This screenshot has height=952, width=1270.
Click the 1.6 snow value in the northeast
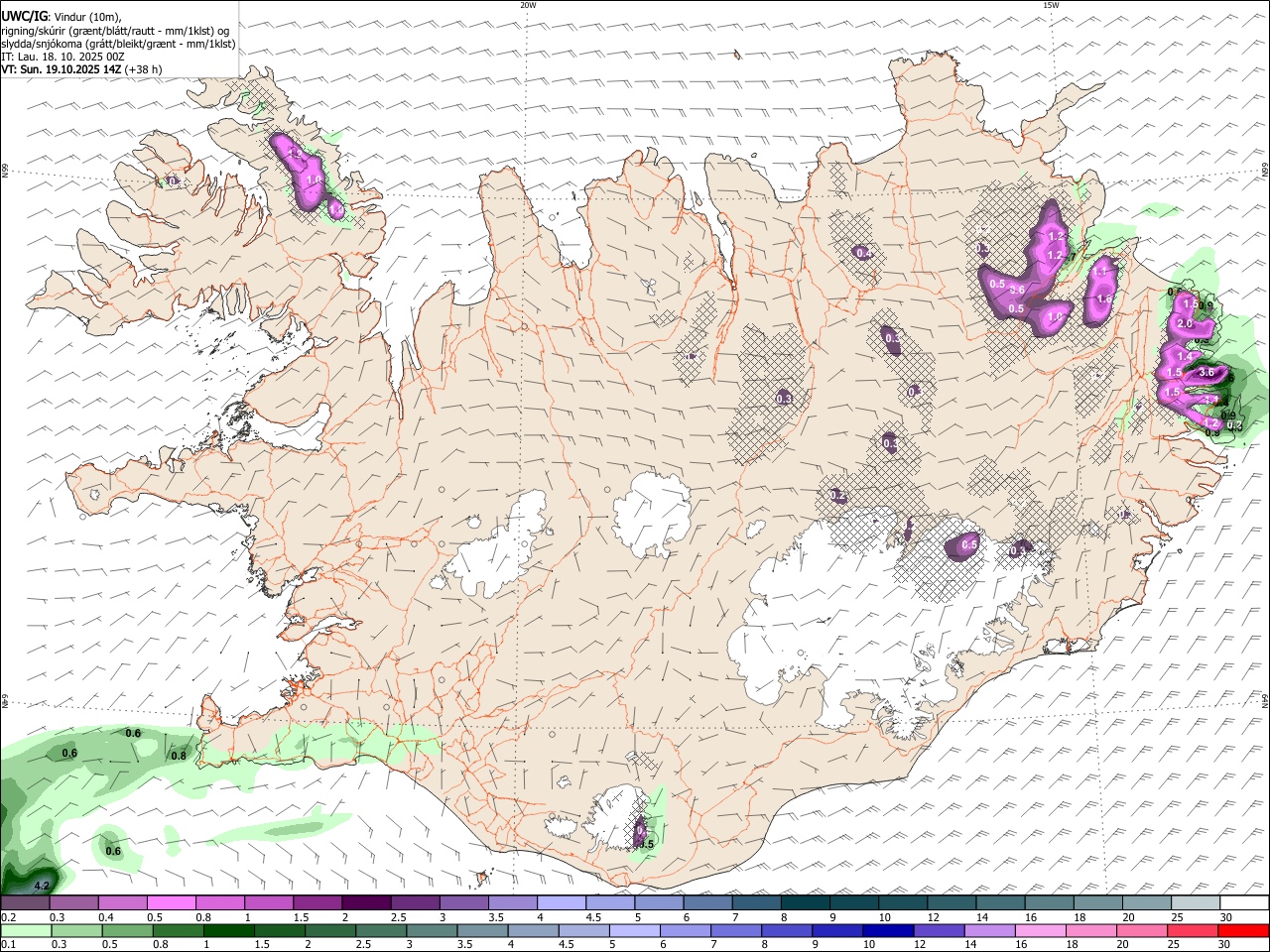coord(1104,298)
